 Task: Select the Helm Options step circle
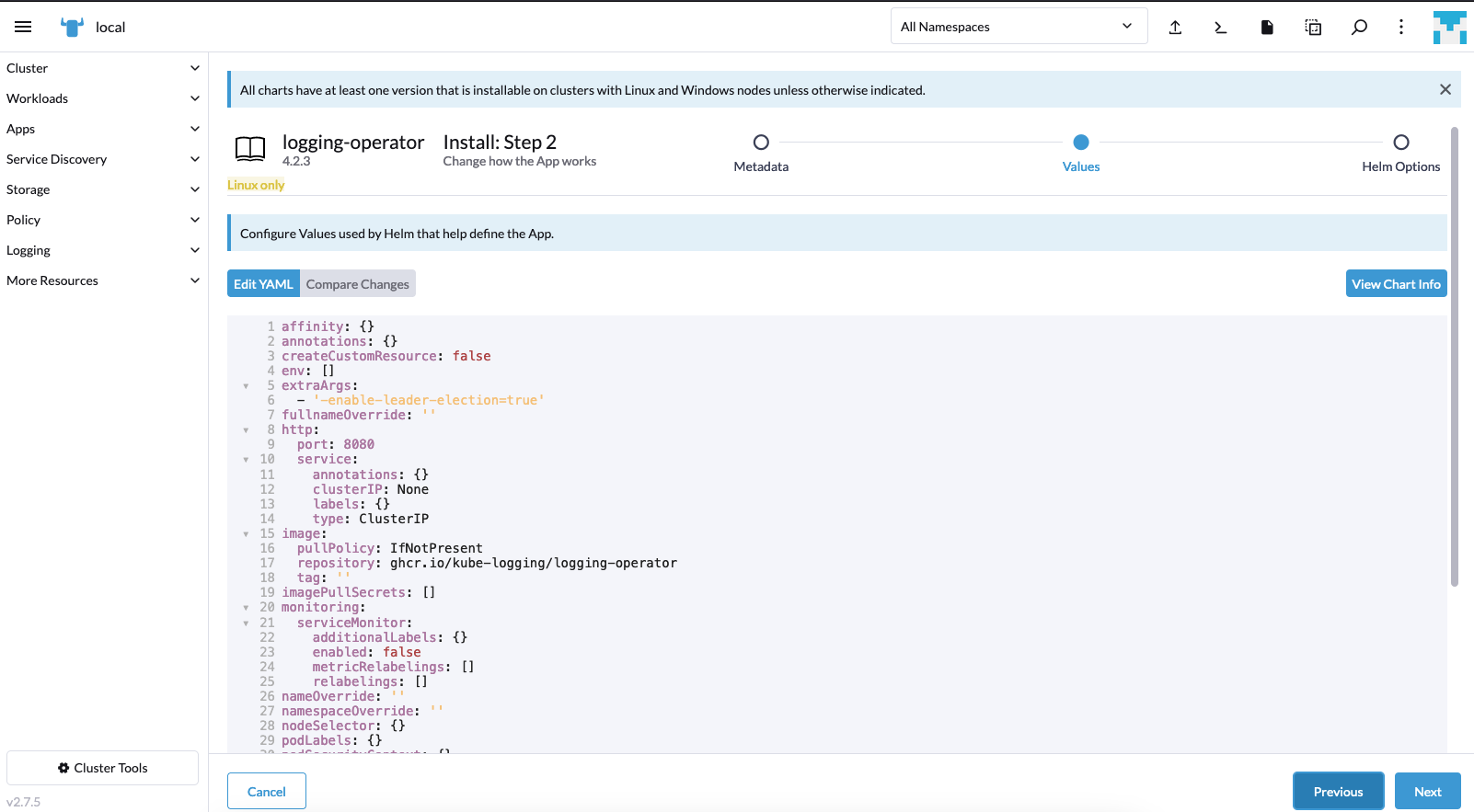(1401, 143)
